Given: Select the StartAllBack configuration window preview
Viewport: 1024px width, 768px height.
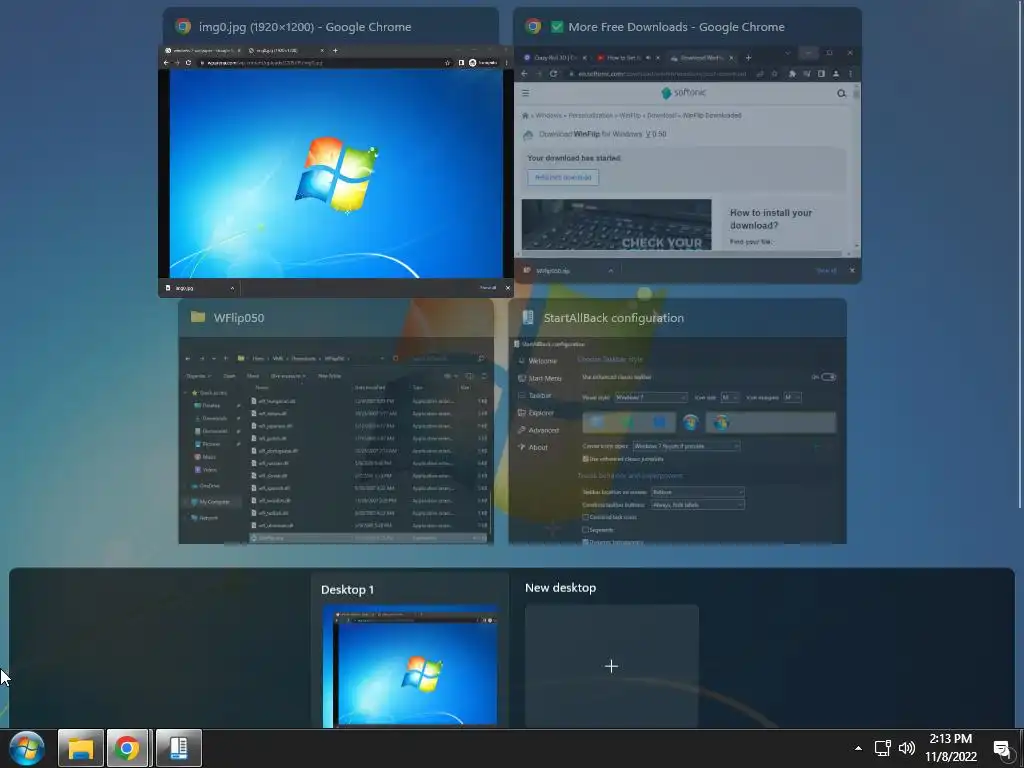Looking at the screenshot, I should [x=677, y=440].
